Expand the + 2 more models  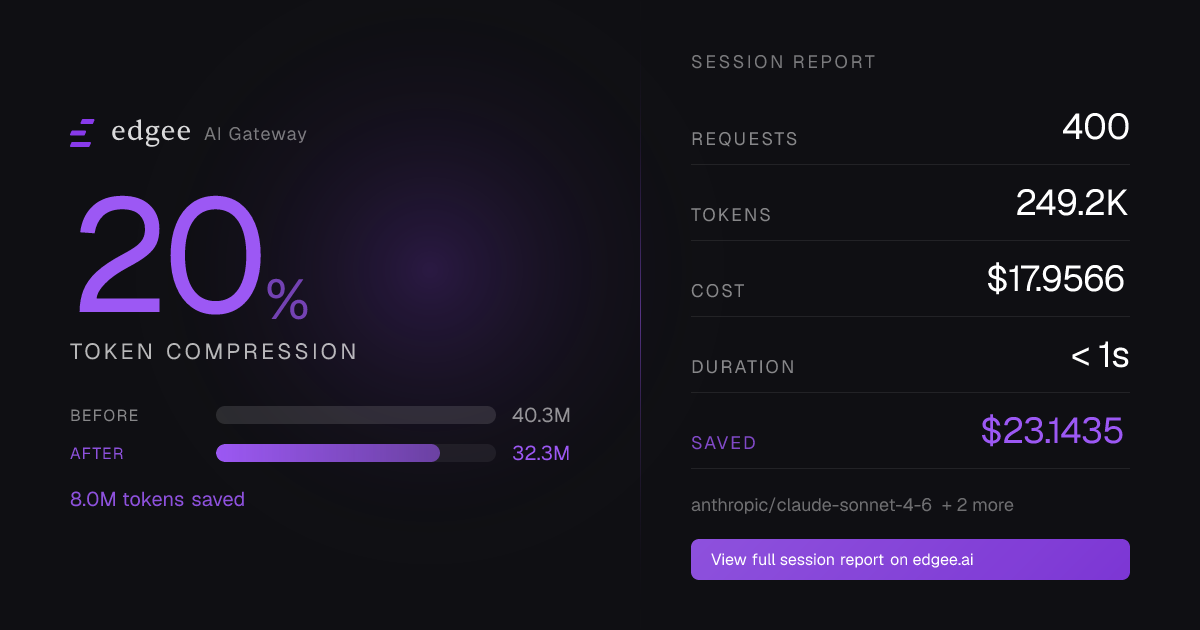[x=977, y=505]
